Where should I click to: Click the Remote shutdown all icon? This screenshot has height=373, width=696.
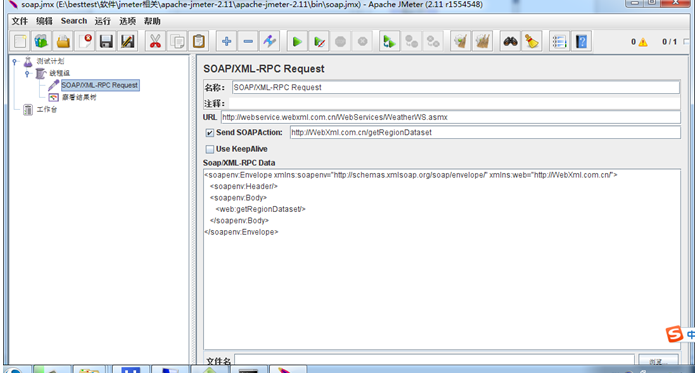click(x=433, y=42)
